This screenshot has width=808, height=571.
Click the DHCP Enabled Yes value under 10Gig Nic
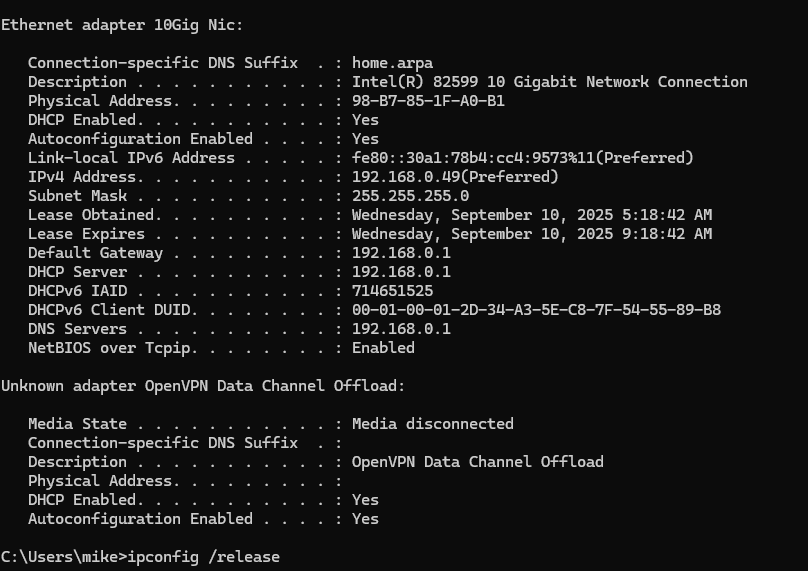(365, 120)
